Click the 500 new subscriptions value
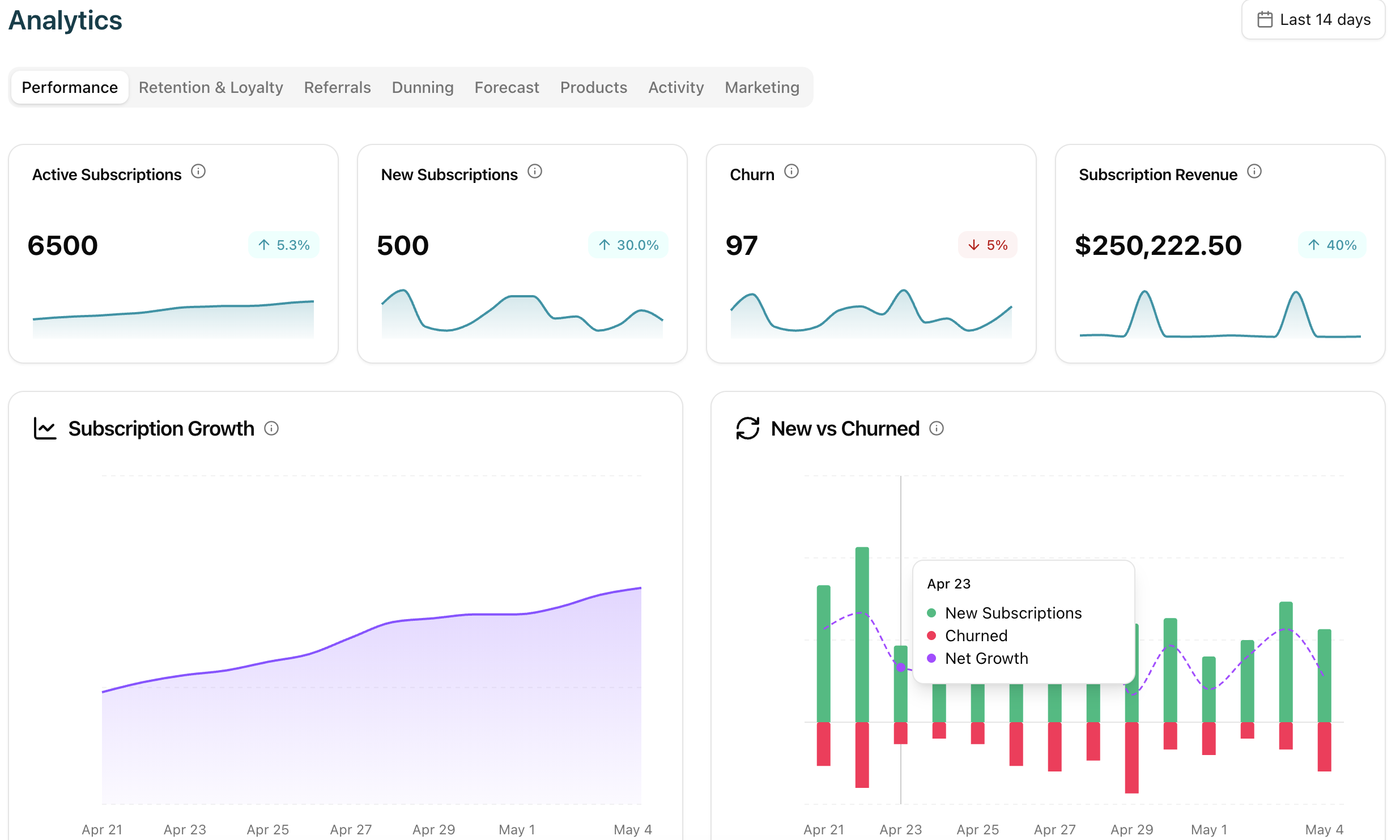Screen dimensions: 1400x840 tap(403, 245)
